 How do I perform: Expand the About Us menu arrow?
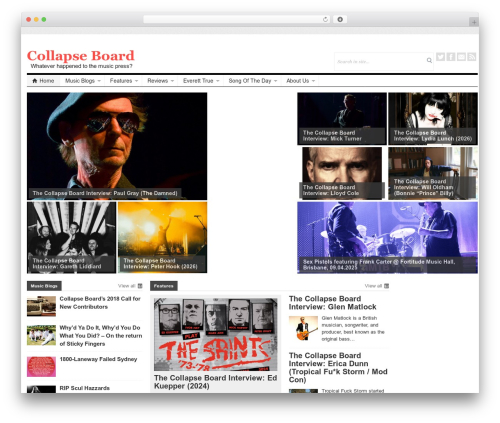point(313,81)
